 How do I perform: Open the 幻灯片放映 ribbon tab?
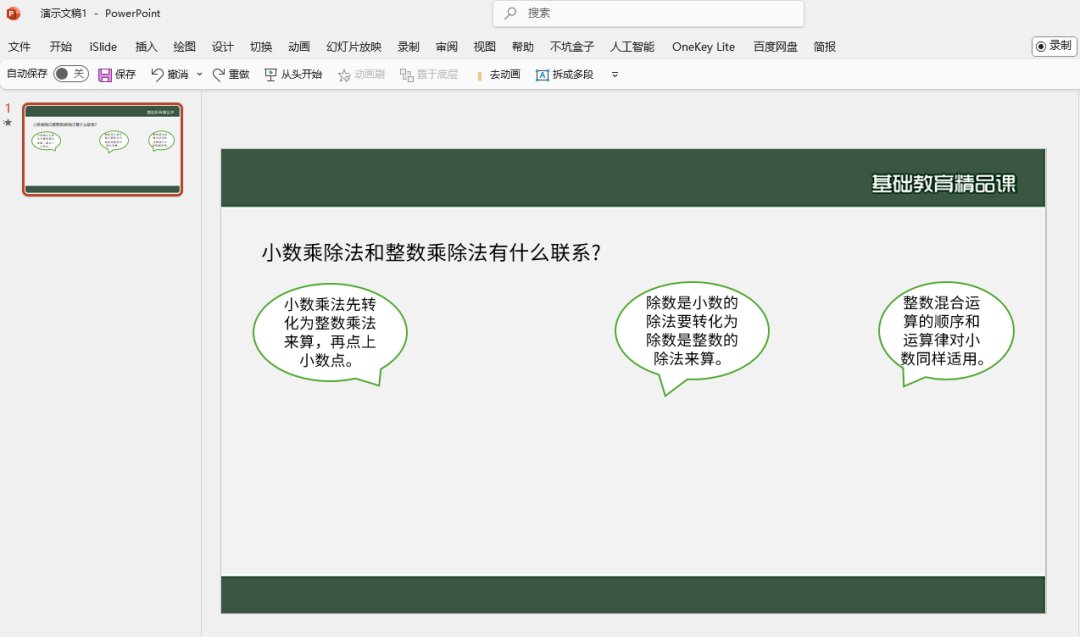coord(354,46)
